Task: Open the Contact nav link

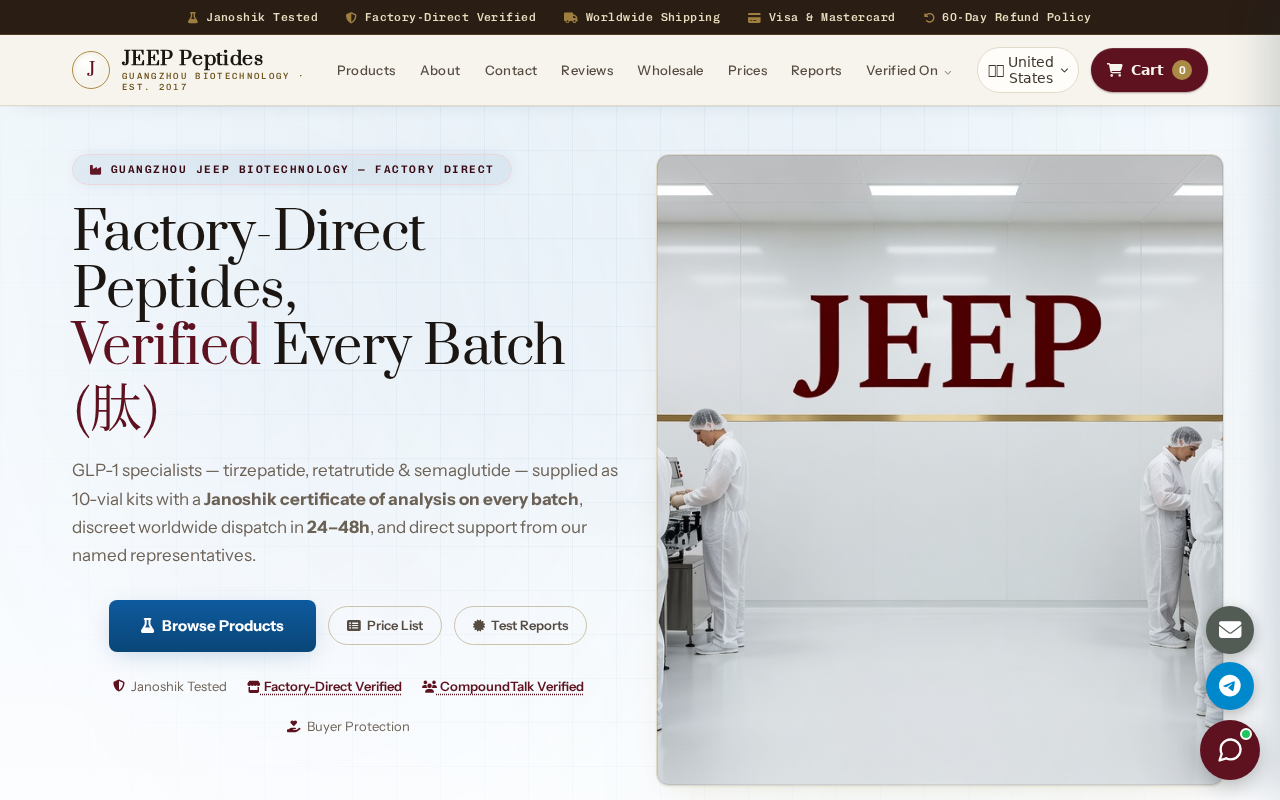Action: pos(511,70)
